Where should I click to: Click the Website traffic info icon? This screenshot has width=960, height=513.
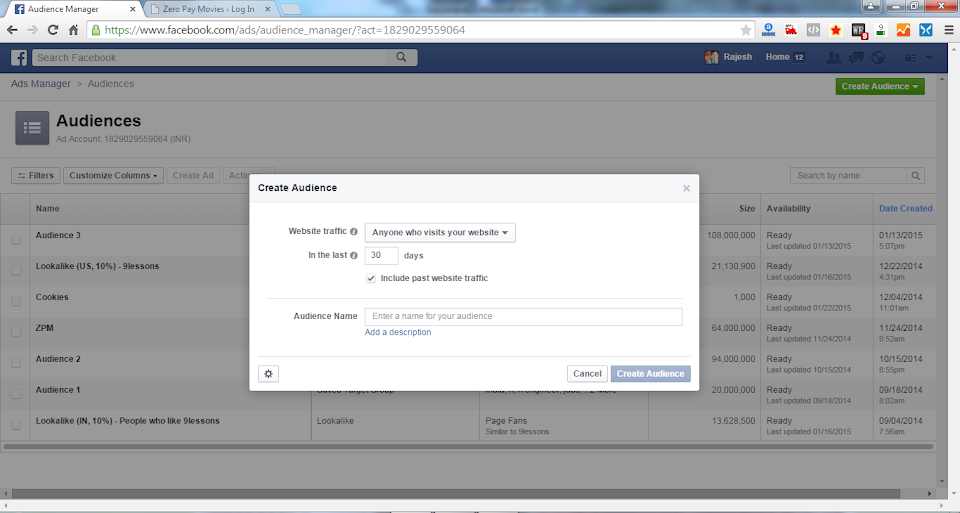tap(354, 231)
